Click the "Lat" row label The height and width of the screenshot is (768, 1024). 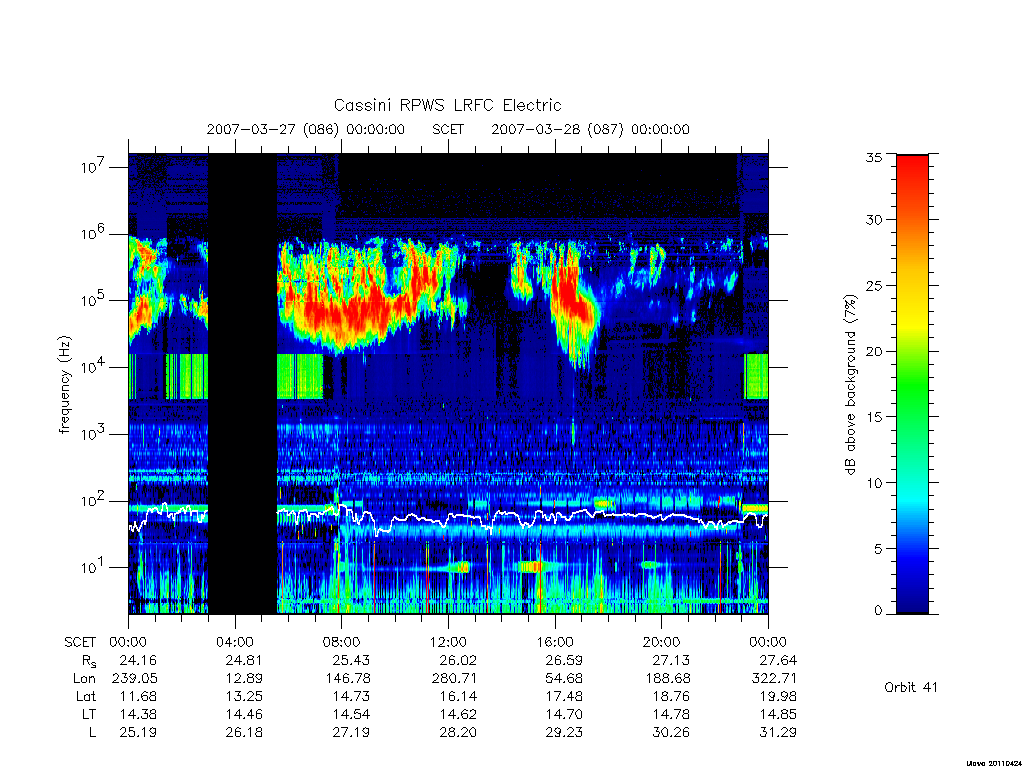click(x=86, y=696)
